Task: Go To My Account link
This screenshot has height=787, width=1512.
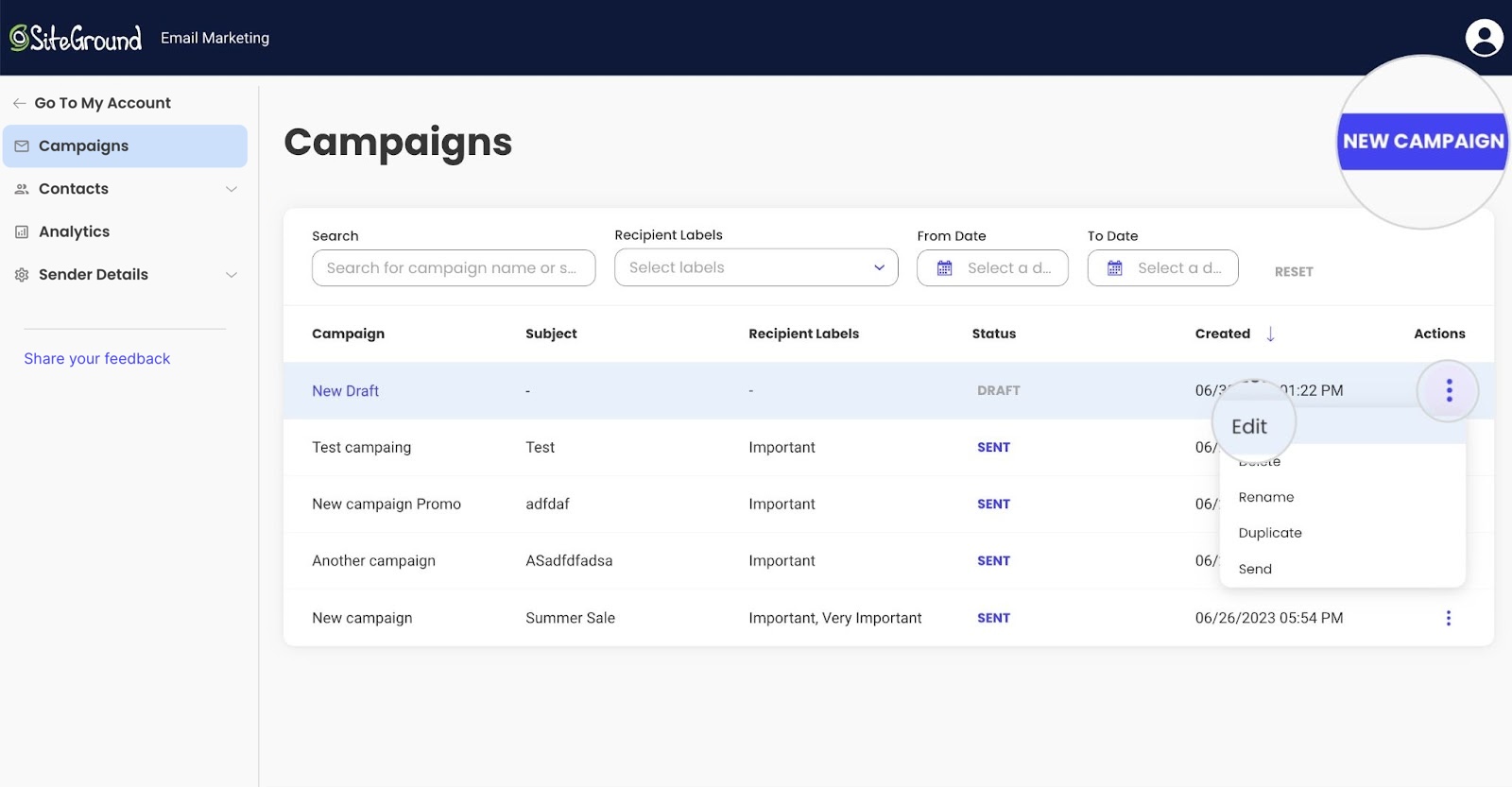Action: point(103,103)
